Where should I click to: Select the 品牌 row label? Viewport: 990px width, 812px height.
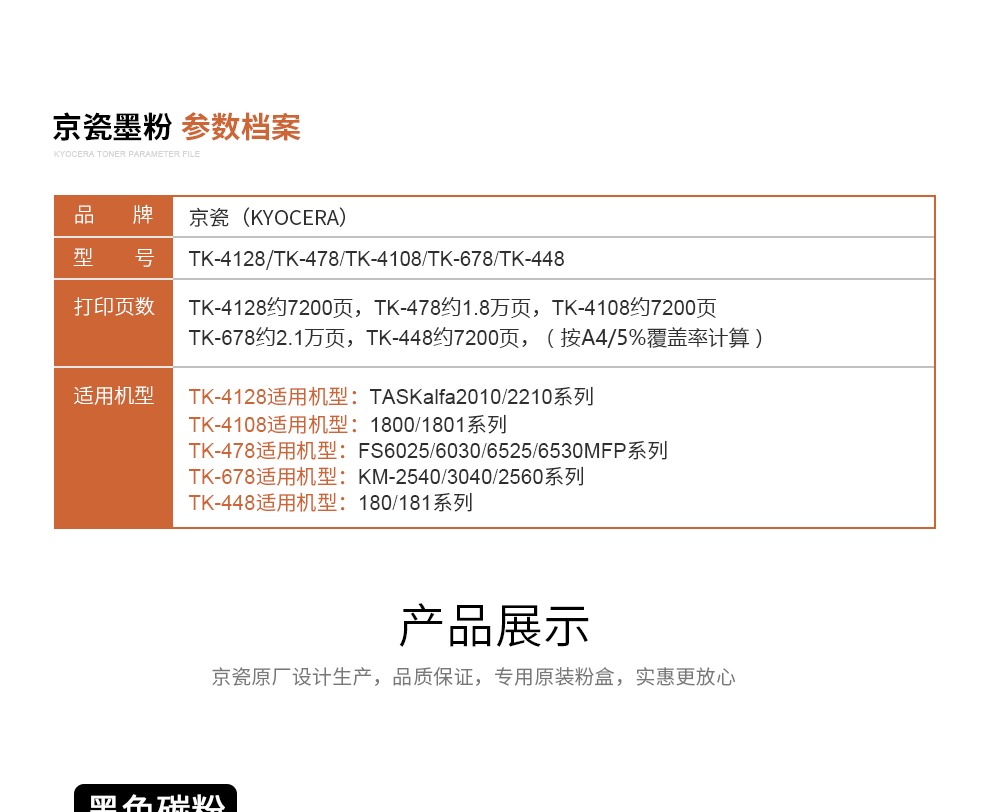(x=114, y=215)
